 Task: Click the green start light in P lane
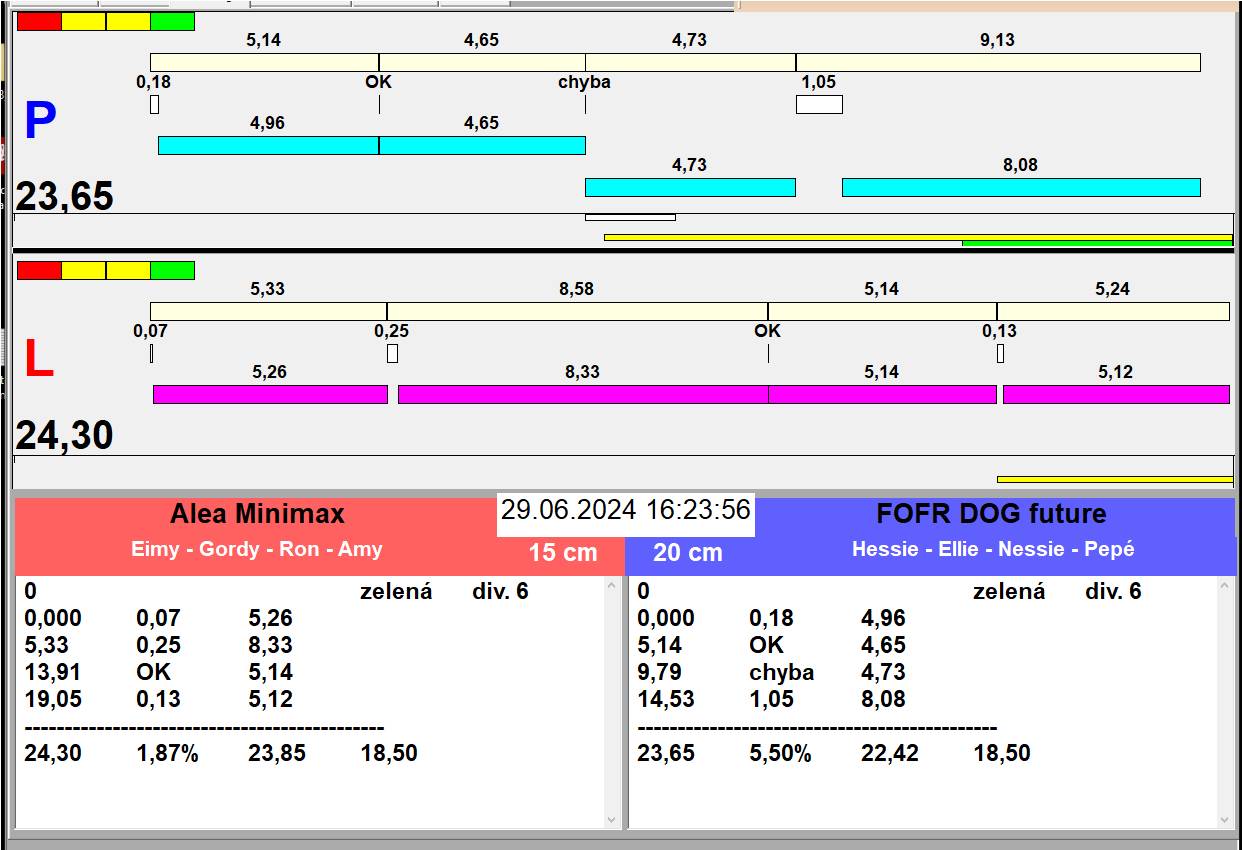pos(172,21)
